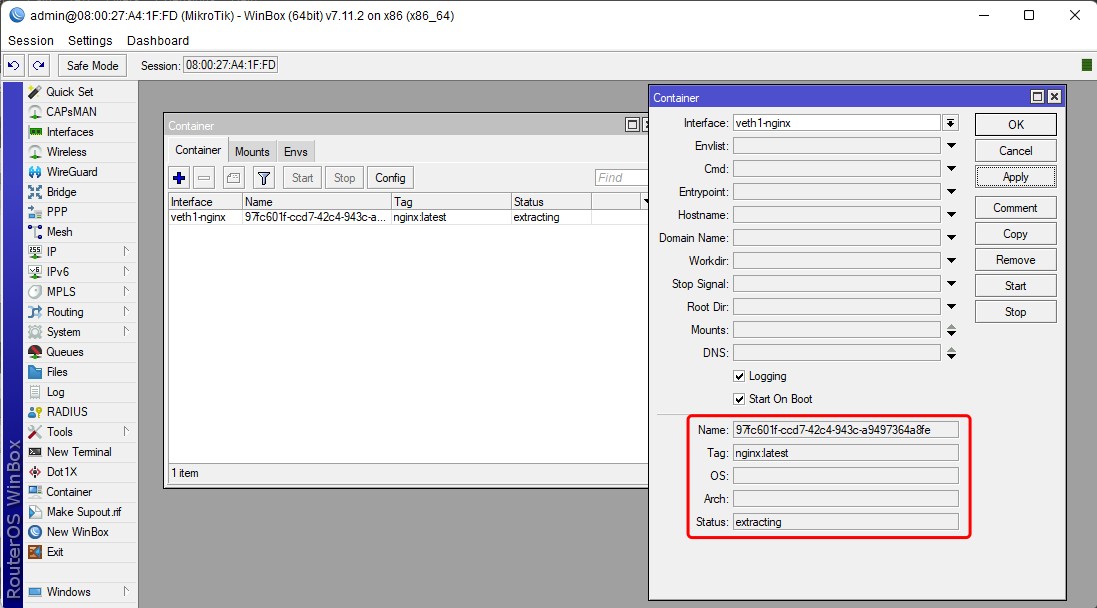Click the filter funnel icon
Viewport: 1097px width, 608px height.
[x=263, y=178]
